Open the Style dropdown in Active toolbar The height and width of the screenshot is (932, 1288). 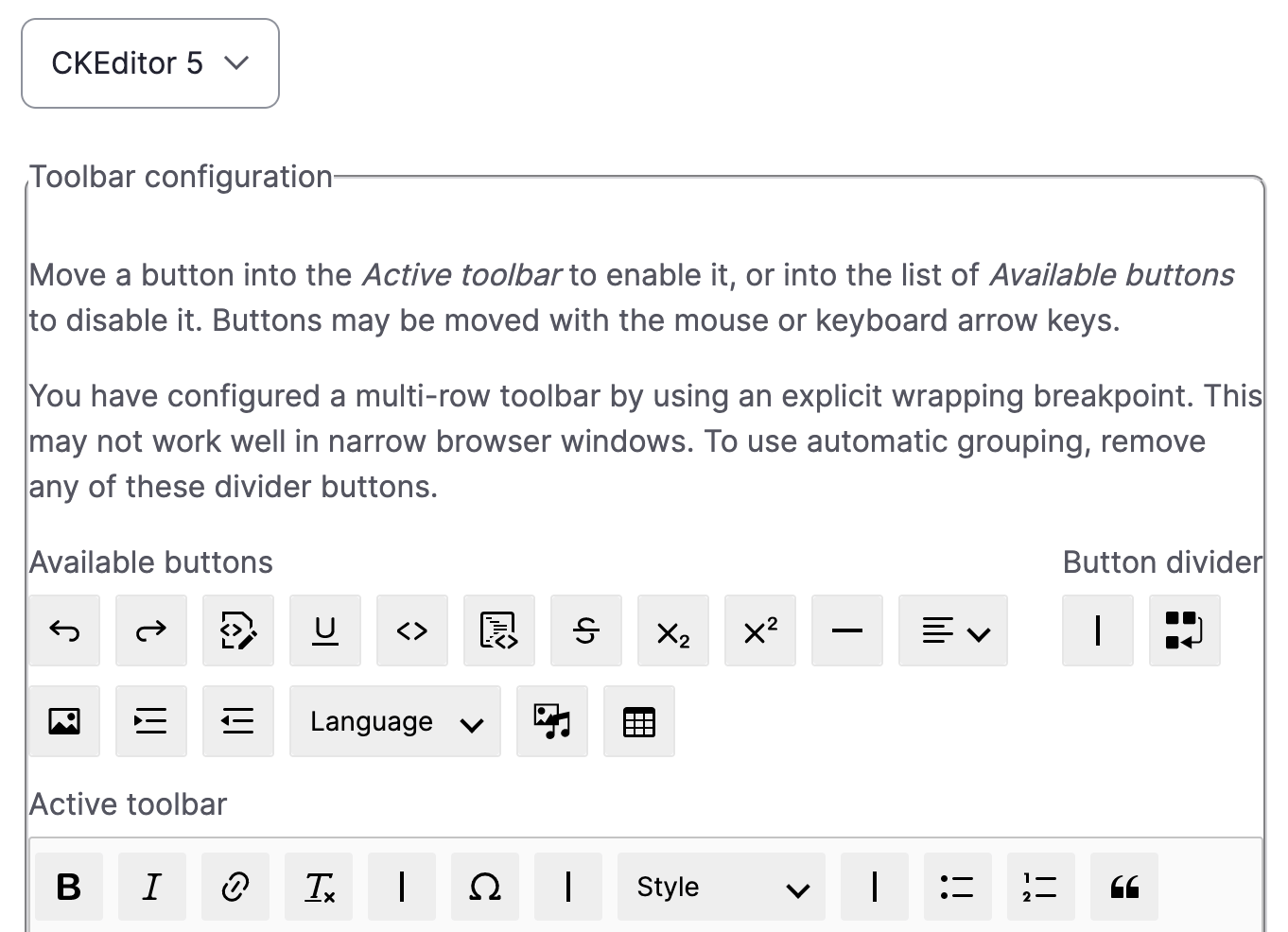coord(721,887)
